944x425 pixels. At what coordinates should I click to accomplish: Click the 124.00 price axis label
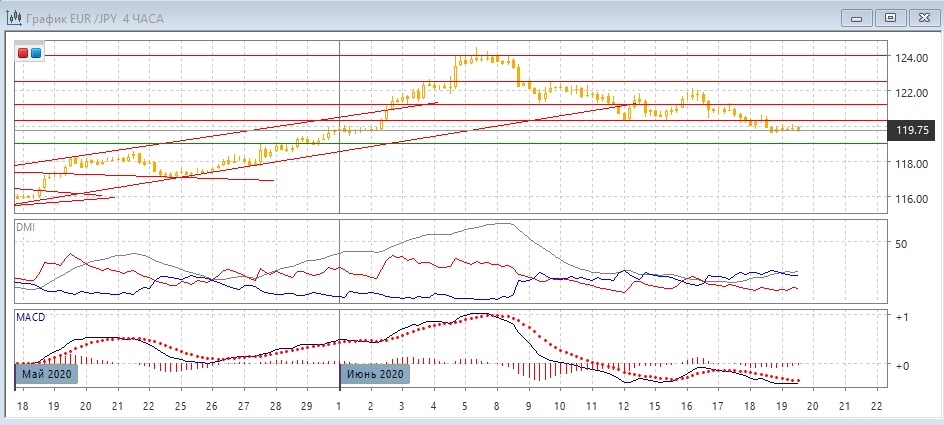(x=911, y=58)
